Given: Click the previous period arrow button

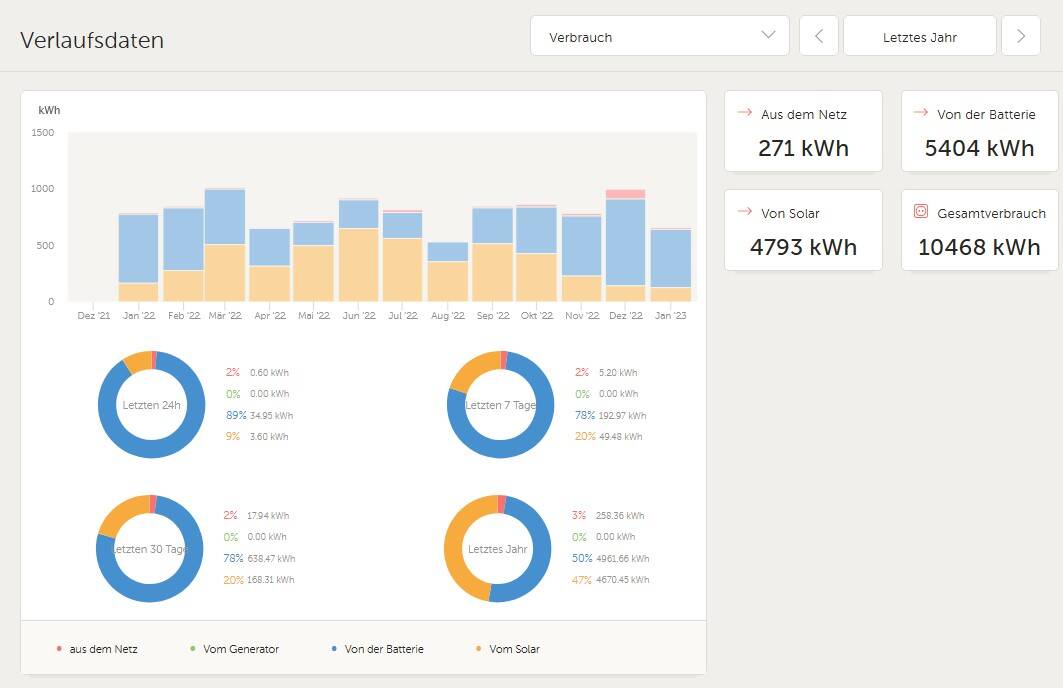Looking at the screenshot, I should (819, 36).
